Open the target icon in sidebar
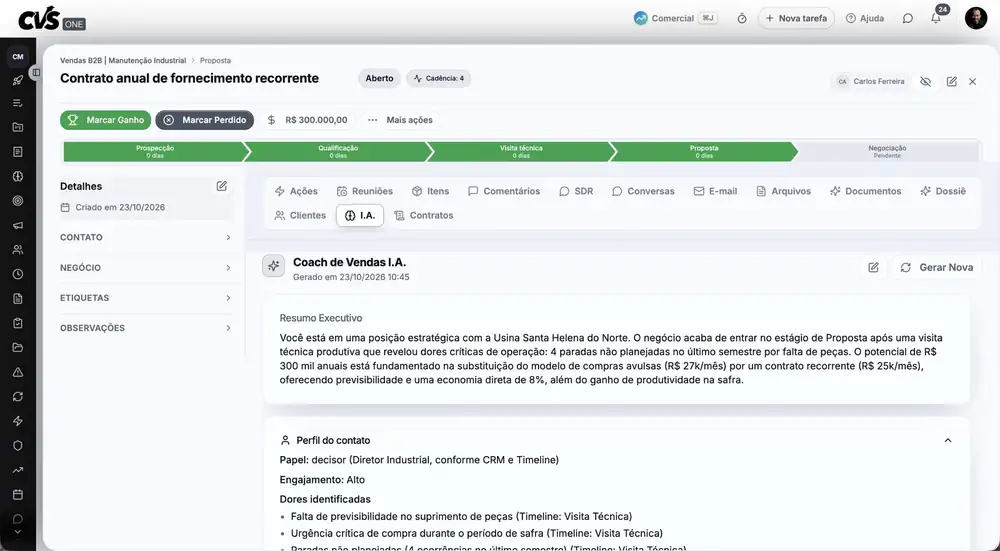This screenshot has width=1000, height=551. pos(18,201)
